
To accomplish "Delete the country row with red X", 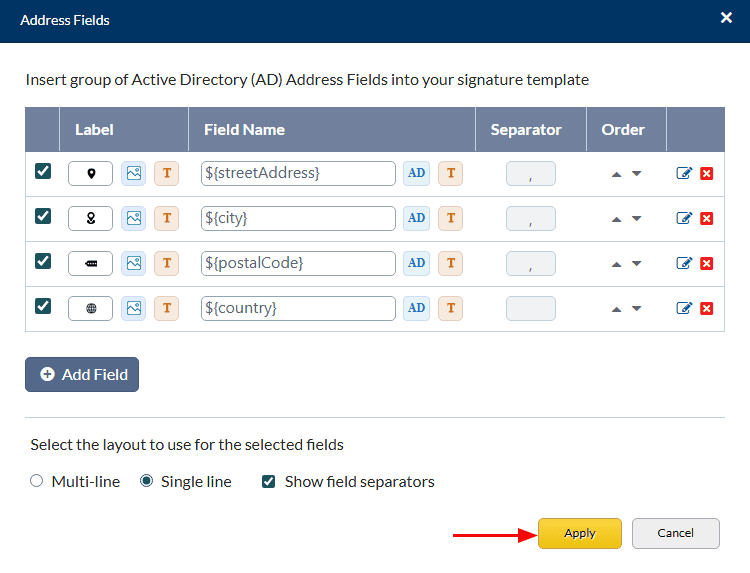I will [707, 308].
